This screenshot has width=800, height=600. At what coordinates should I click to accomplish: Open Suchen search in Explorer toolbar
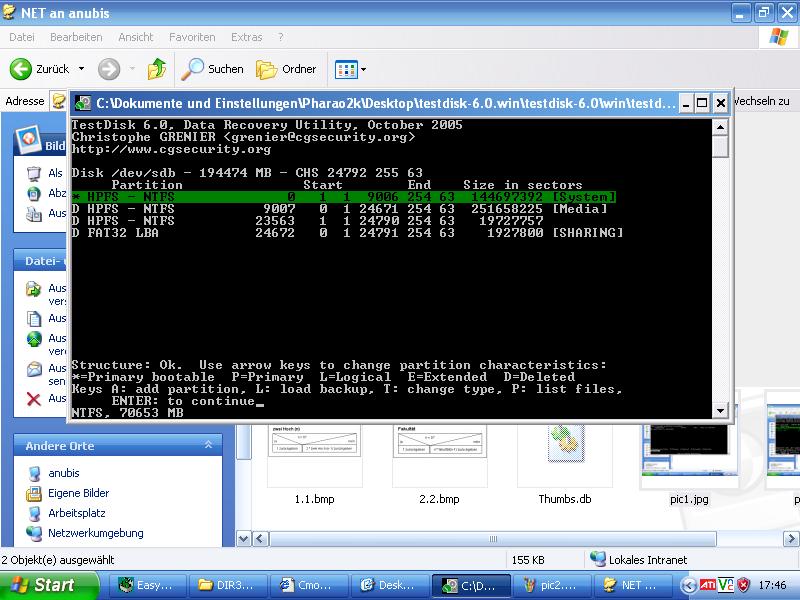click(212, 69)
